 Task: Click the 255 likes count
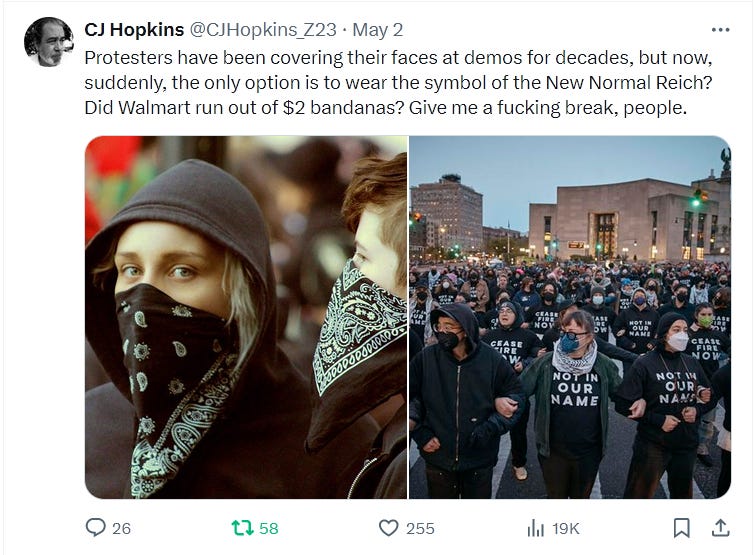click(420, 529)
